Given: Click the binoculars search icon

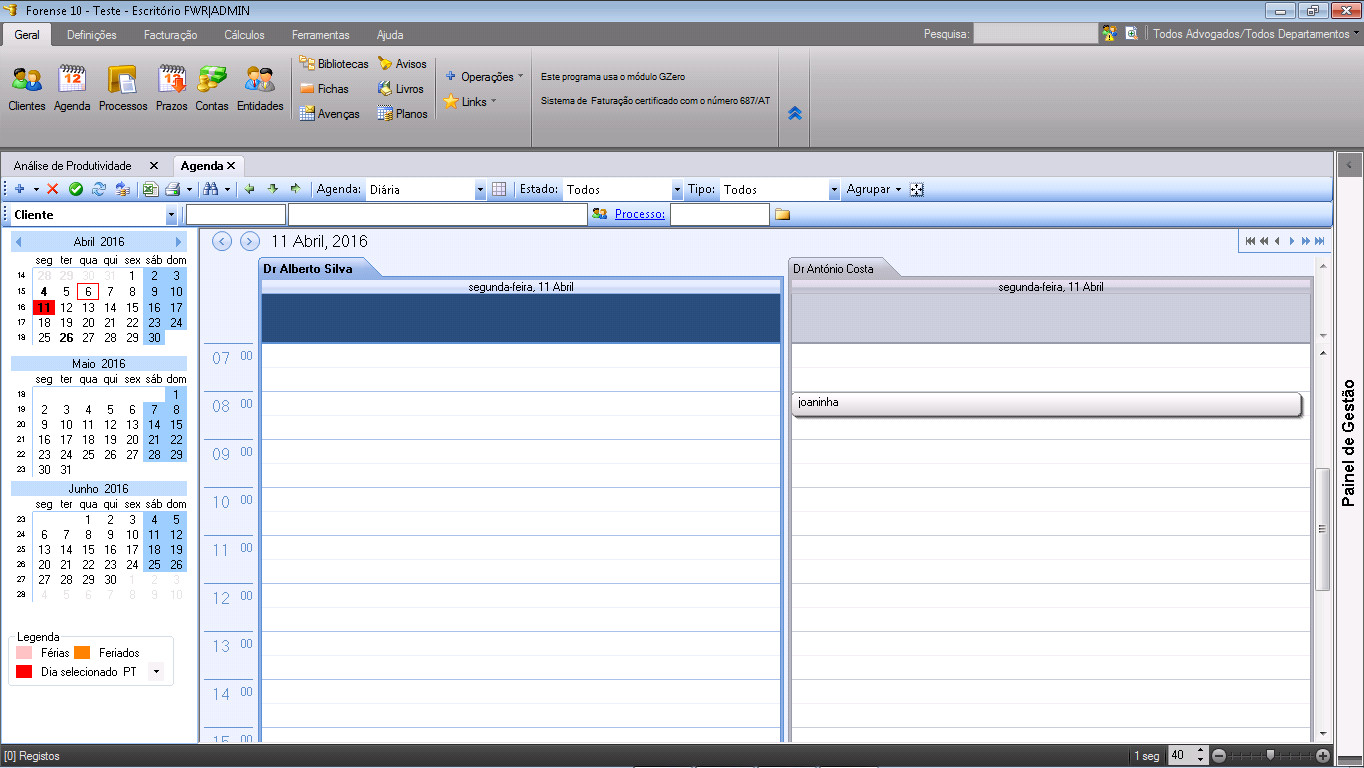Looking at the screenshot, I should [x=211, y=189].
